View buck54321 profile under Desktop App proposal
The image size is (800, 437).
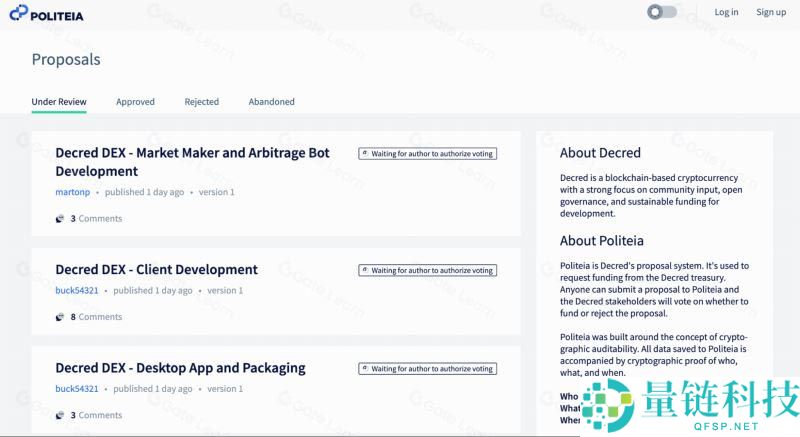77,389
